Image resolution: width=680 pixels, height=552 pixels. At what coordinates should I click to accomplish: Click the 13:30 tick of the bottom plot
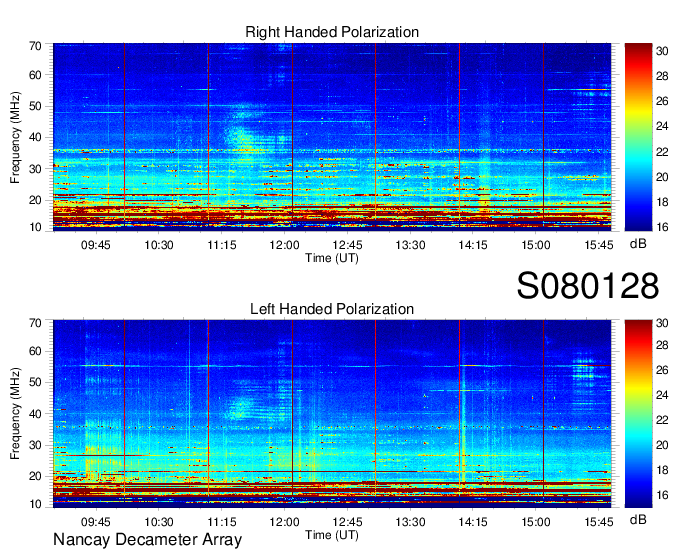pyautogui.click(x=410, y=522)
